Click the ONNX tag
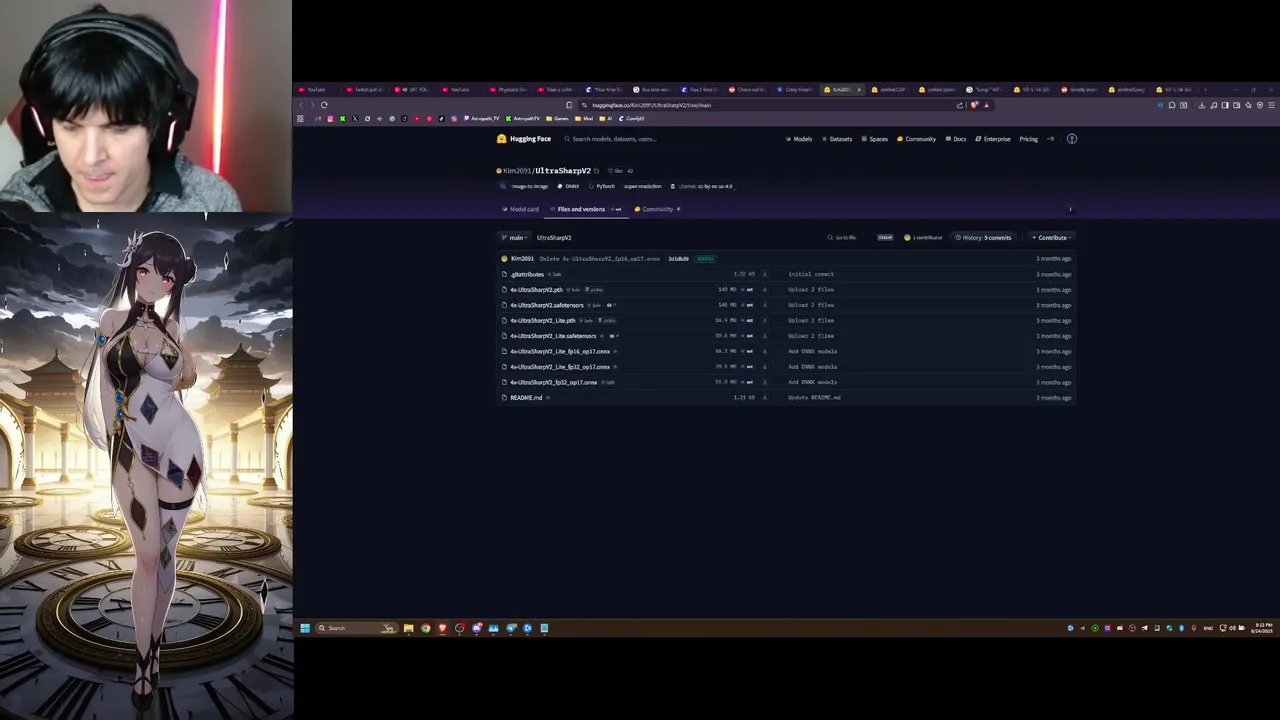 [569, 186]
